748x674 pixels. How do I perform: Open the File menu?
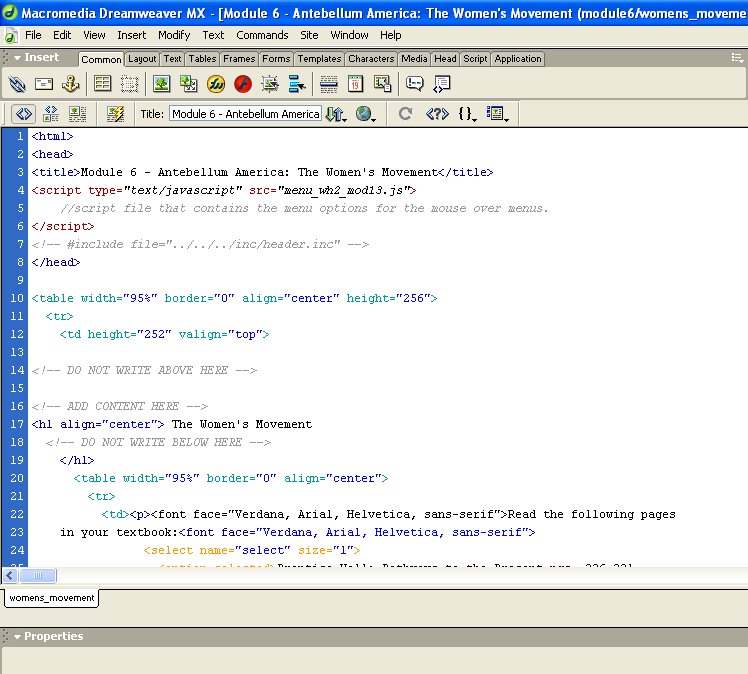pyautogui.click(x=33, y=35)
